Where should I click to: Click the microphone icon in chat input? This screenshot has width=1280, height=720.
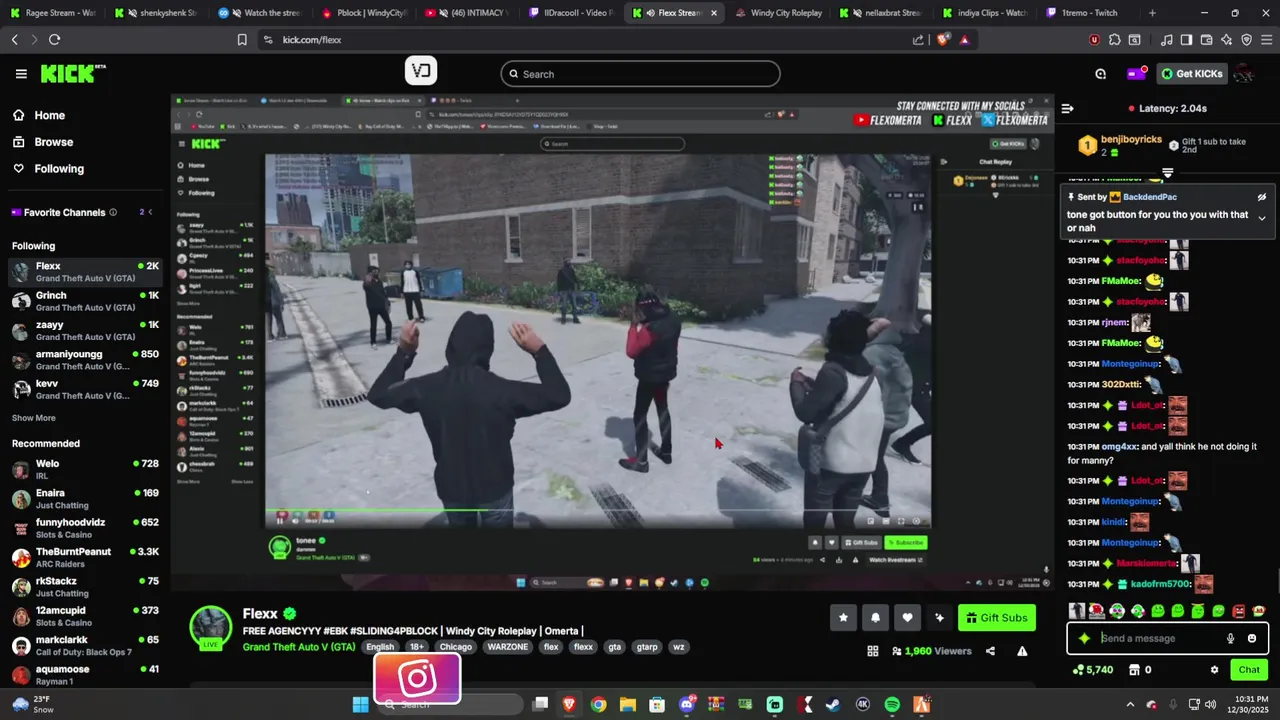1230,638
